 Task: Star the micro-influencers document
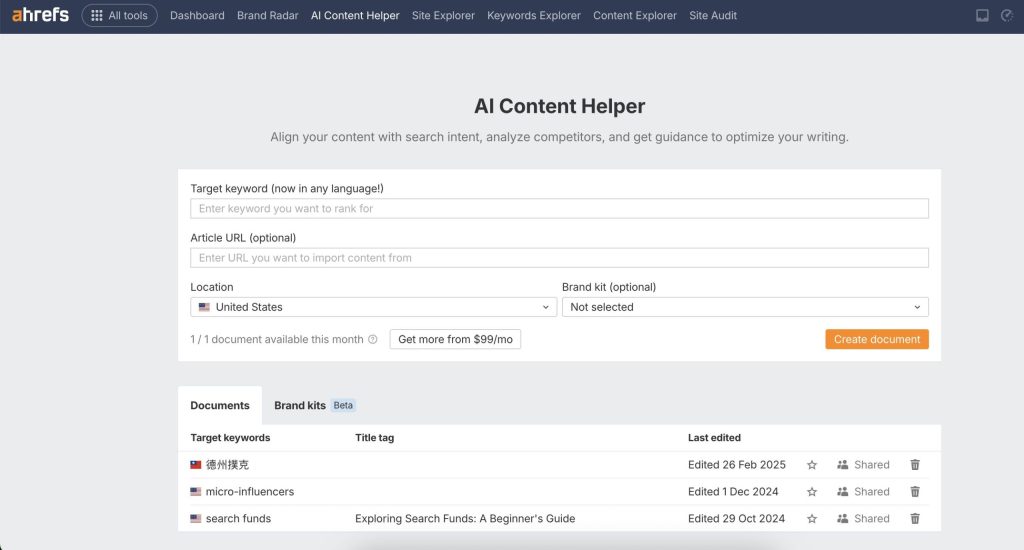click(812, 492)
